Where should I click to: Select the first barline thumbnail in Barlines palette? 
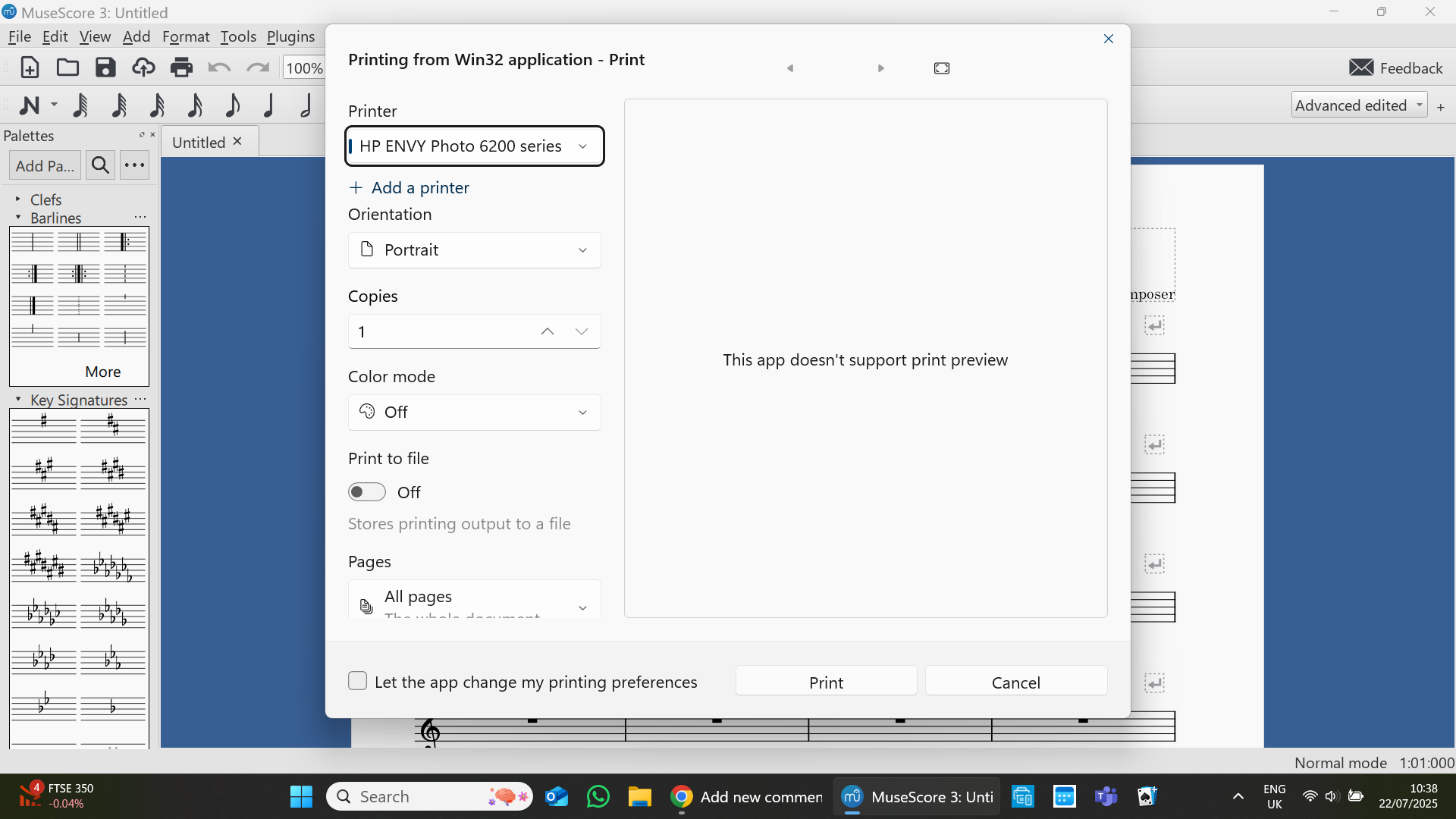[33, 242]
